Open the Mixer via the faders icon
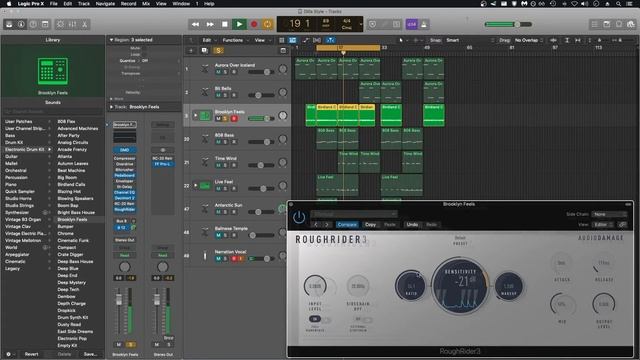Image resolution: width=640 pixels, height=360 pixels. tap(72, 24)
